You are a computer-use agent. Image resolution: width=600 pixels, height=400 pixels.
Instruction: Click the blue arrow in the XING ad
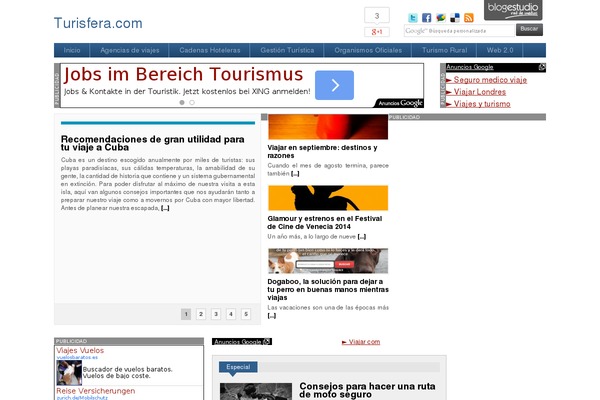334,85
